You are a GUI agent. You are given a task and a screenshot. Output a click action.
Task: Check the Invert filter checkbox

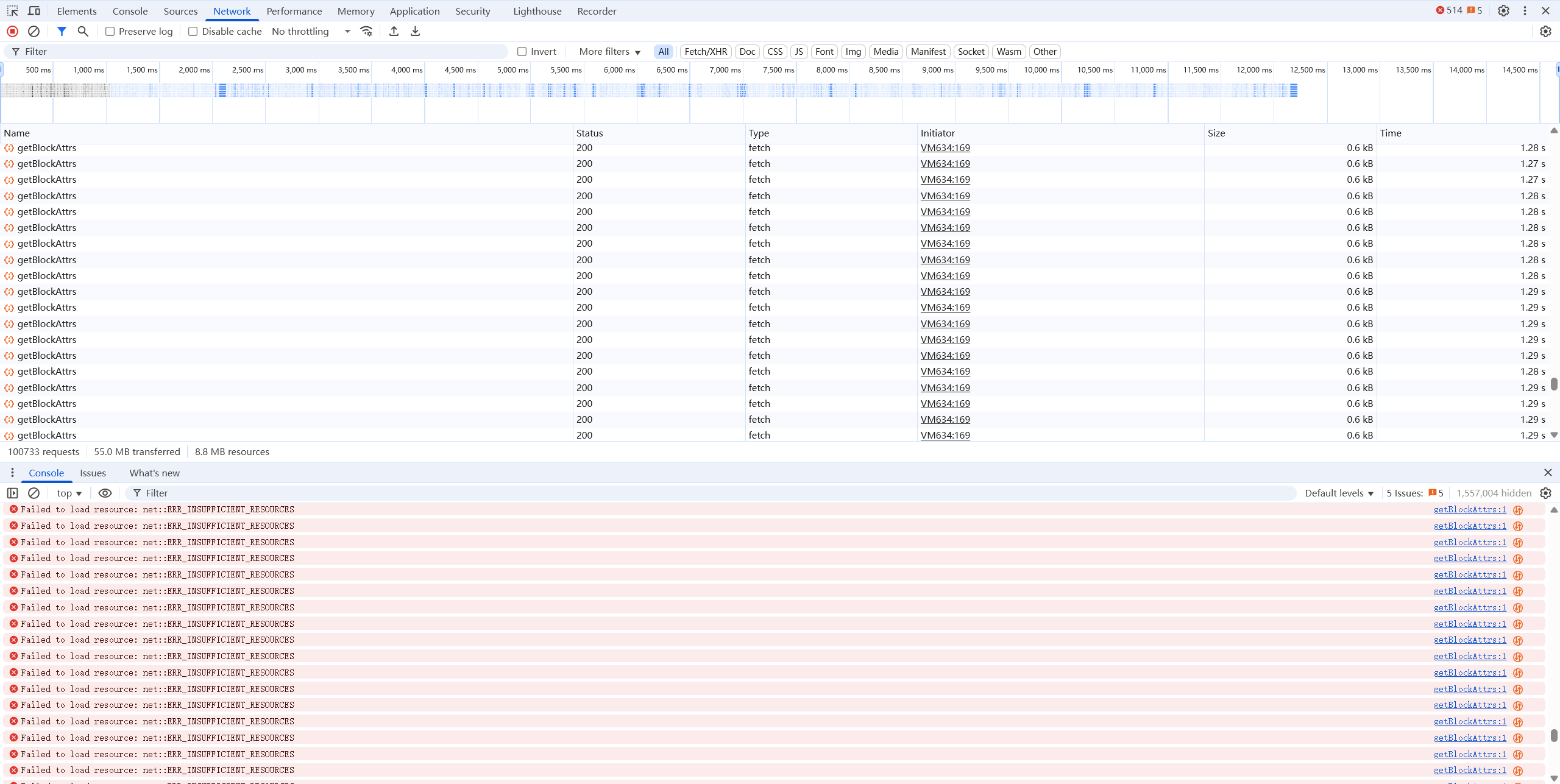coord(522,52)
